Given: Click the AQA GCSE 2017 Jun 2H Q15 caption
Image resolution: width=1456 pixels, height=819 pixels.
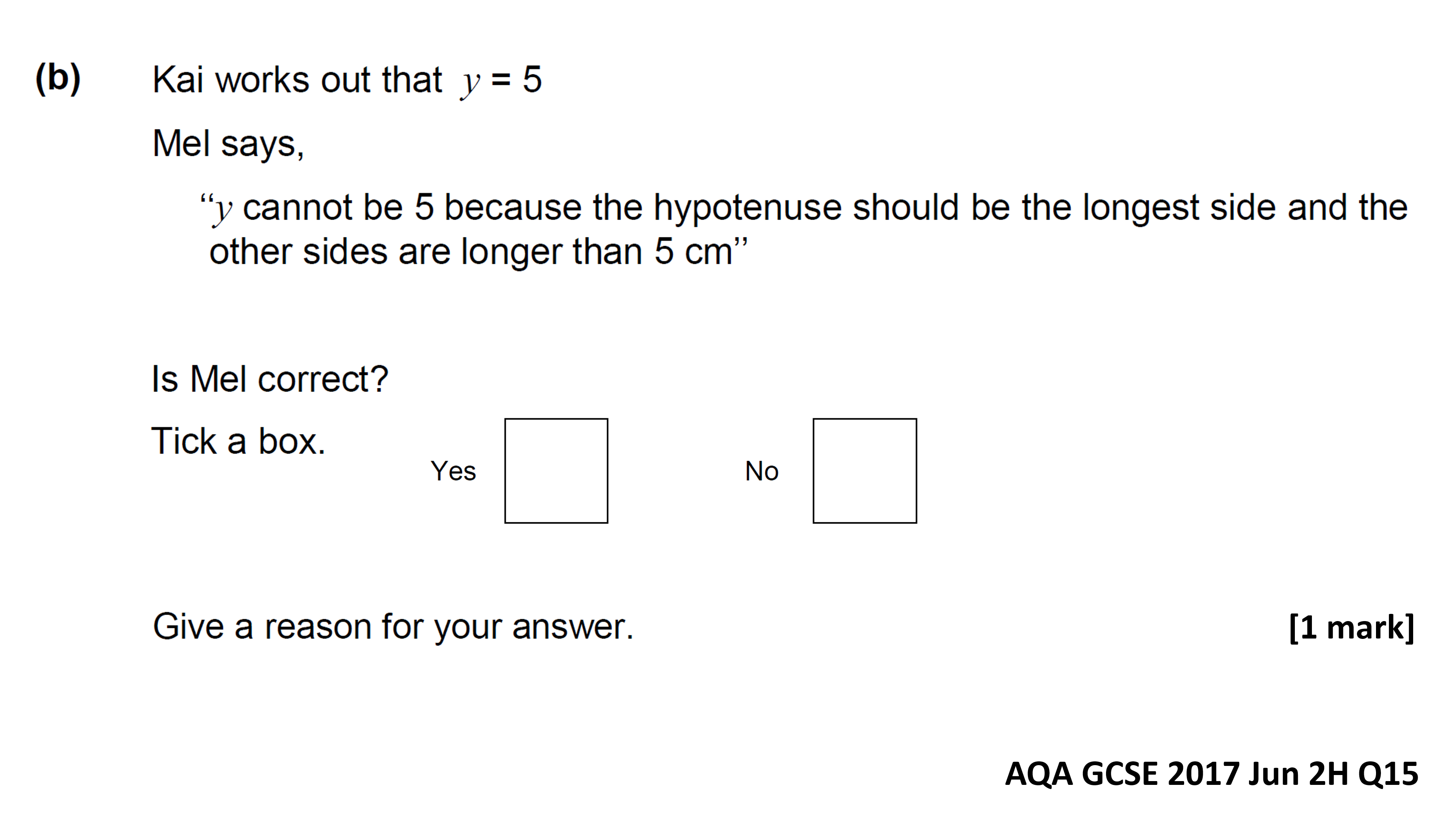Looking at the screenshot, I should pos(1211,773).
